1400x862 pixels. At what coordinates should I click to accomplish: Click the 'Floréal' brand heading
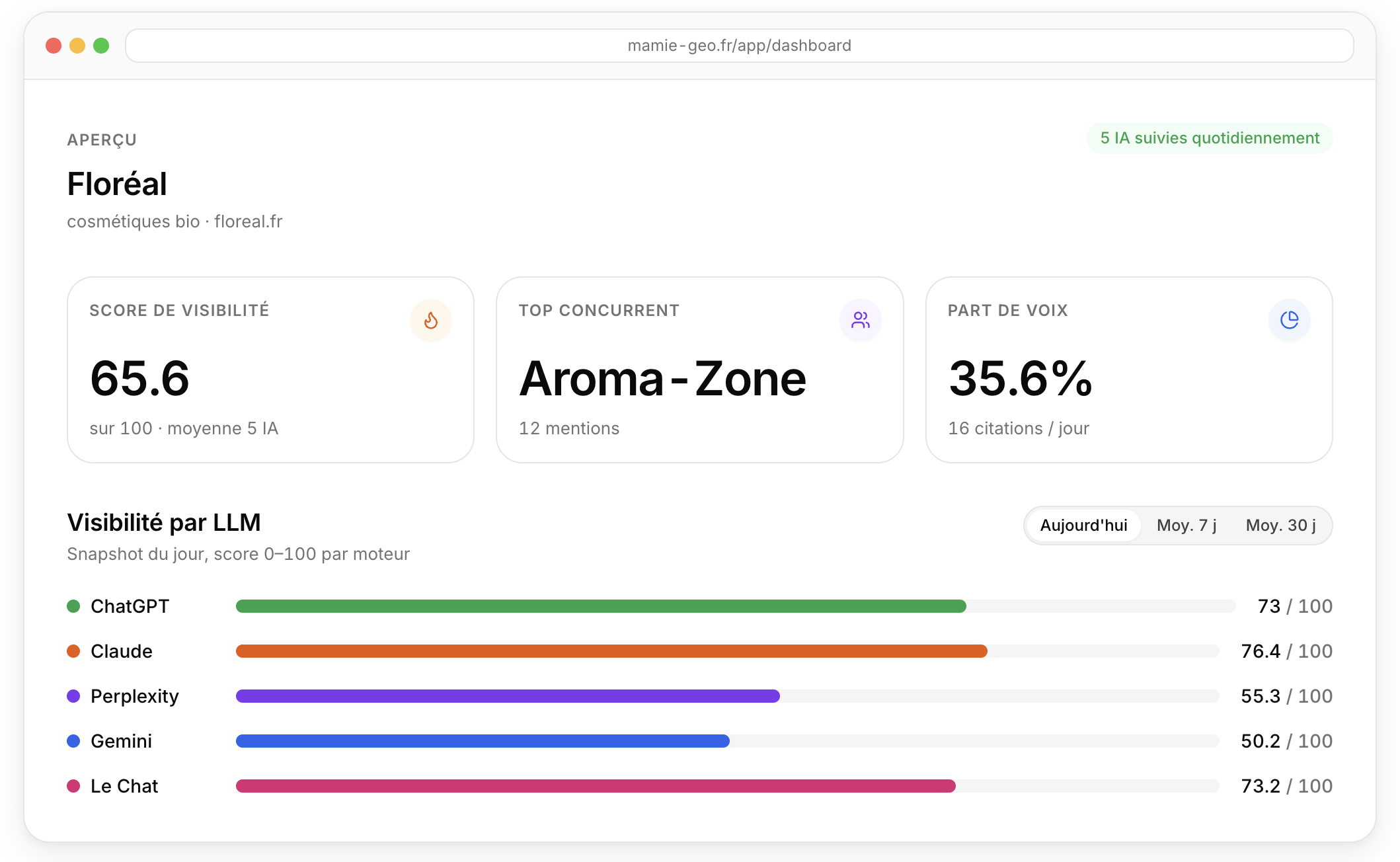point(117,184)
